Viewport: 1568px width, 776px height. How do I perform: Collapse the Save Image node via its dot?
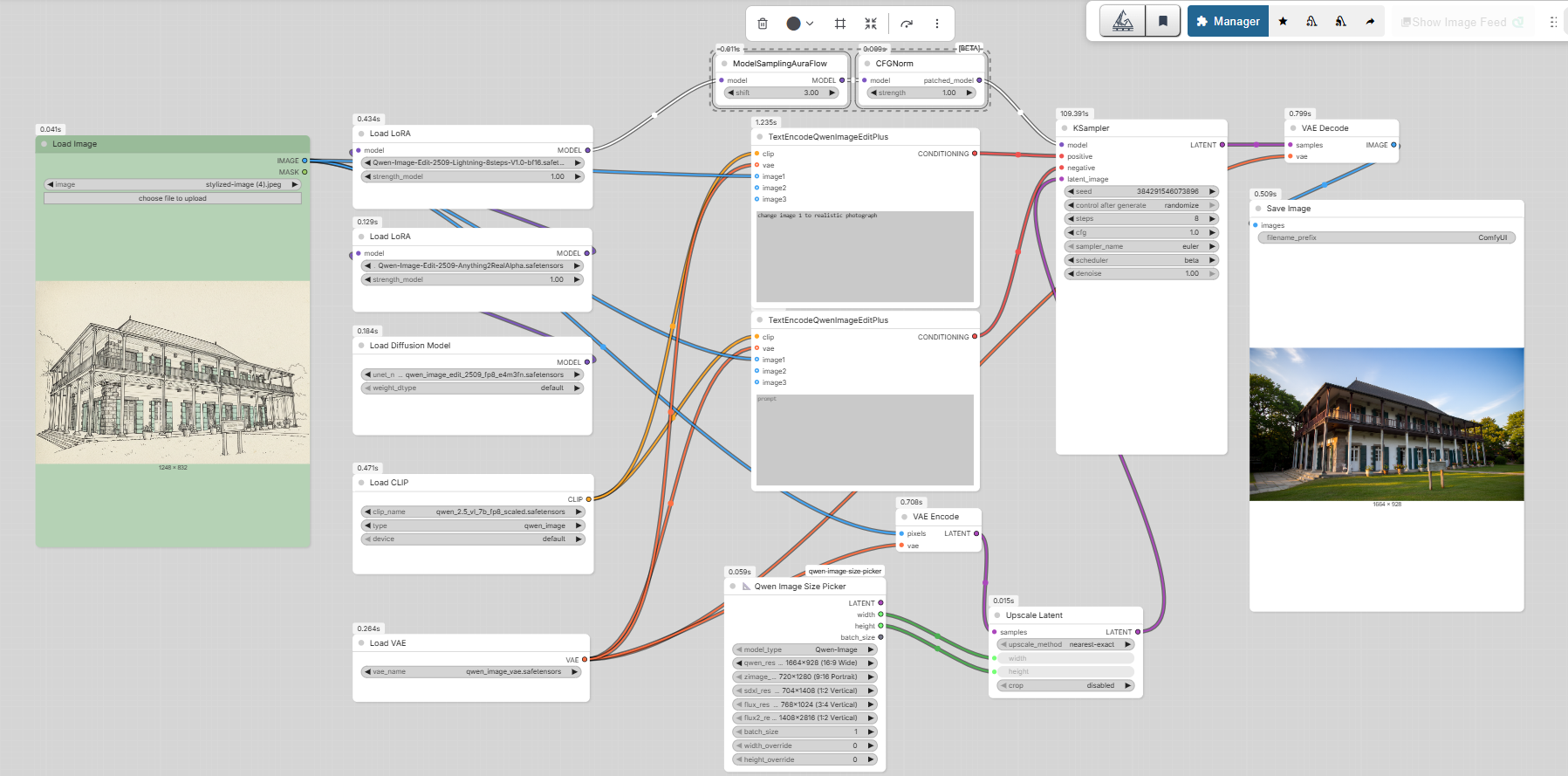(1258, 209)
